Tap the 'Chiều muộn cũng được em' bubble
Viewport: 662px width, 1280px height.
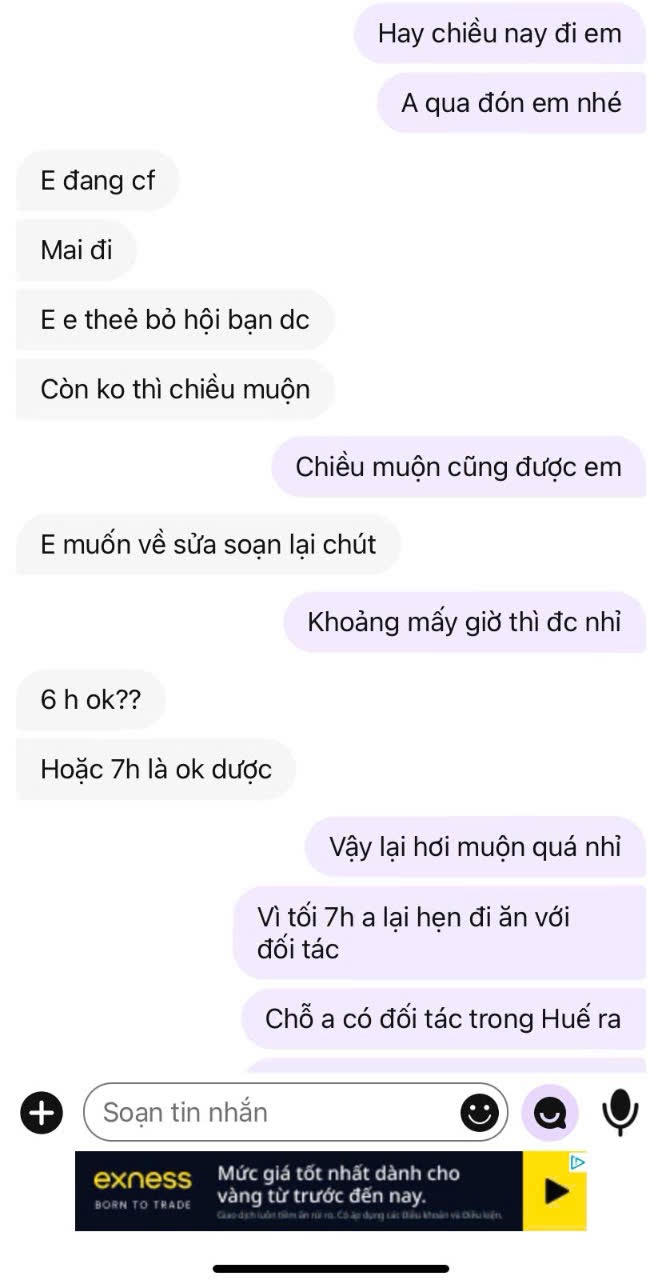(x=458, y=467)
